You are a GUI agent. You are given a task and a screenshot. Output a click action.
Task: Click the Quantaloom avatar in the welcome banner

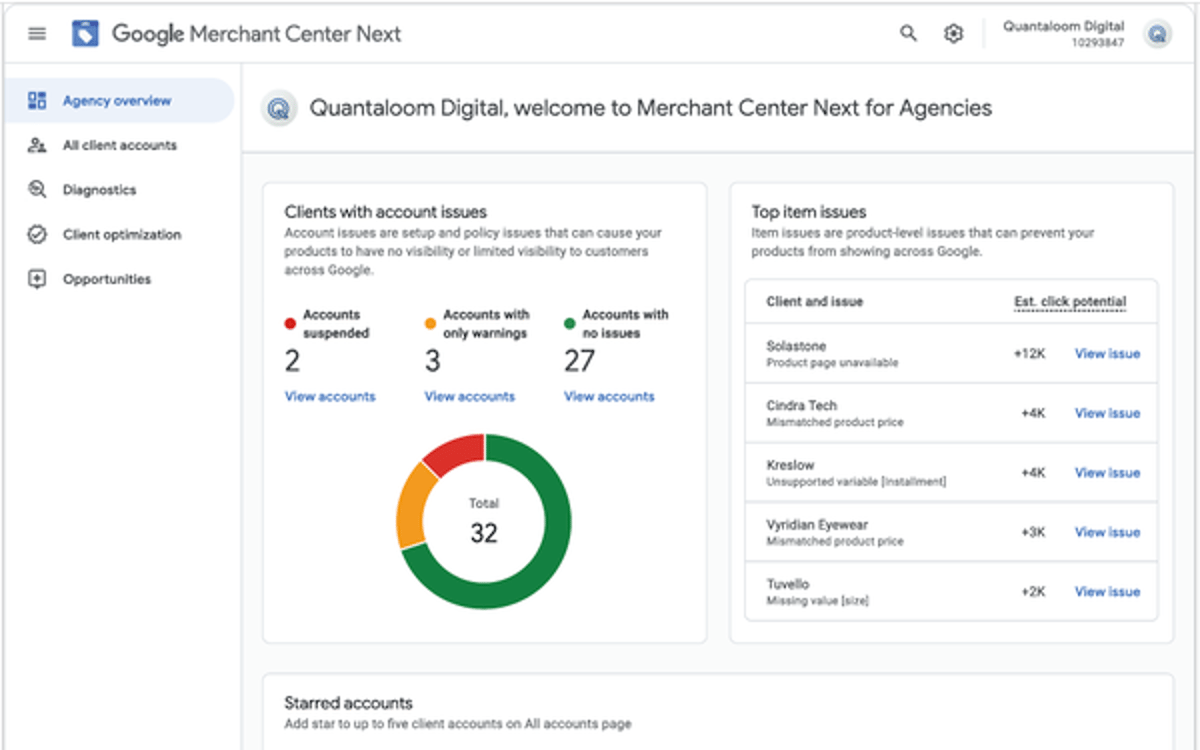(278, 107)
